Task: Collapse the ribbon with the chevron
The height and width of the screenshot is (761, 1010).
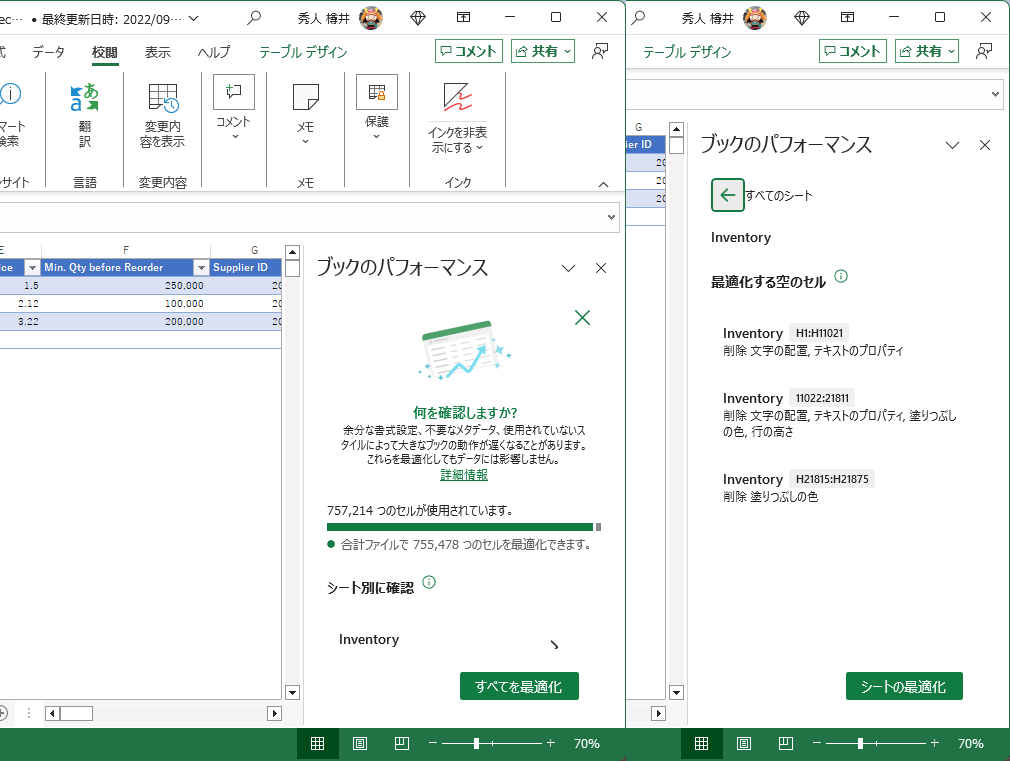Action: [x=602, y=183]
